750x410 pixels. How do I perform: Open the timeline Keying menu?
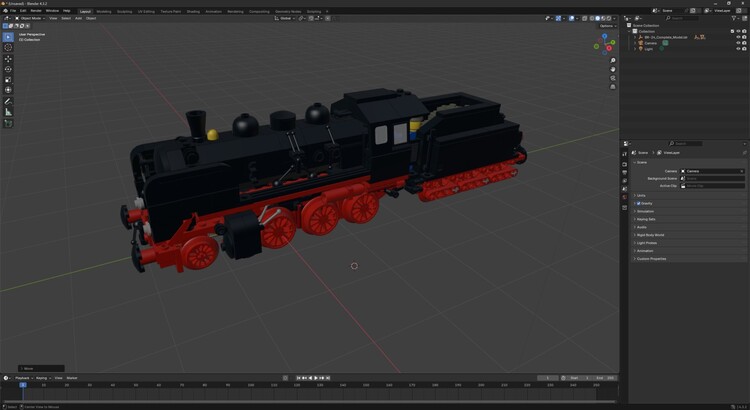pyautogui.click(x=43, y=378)
